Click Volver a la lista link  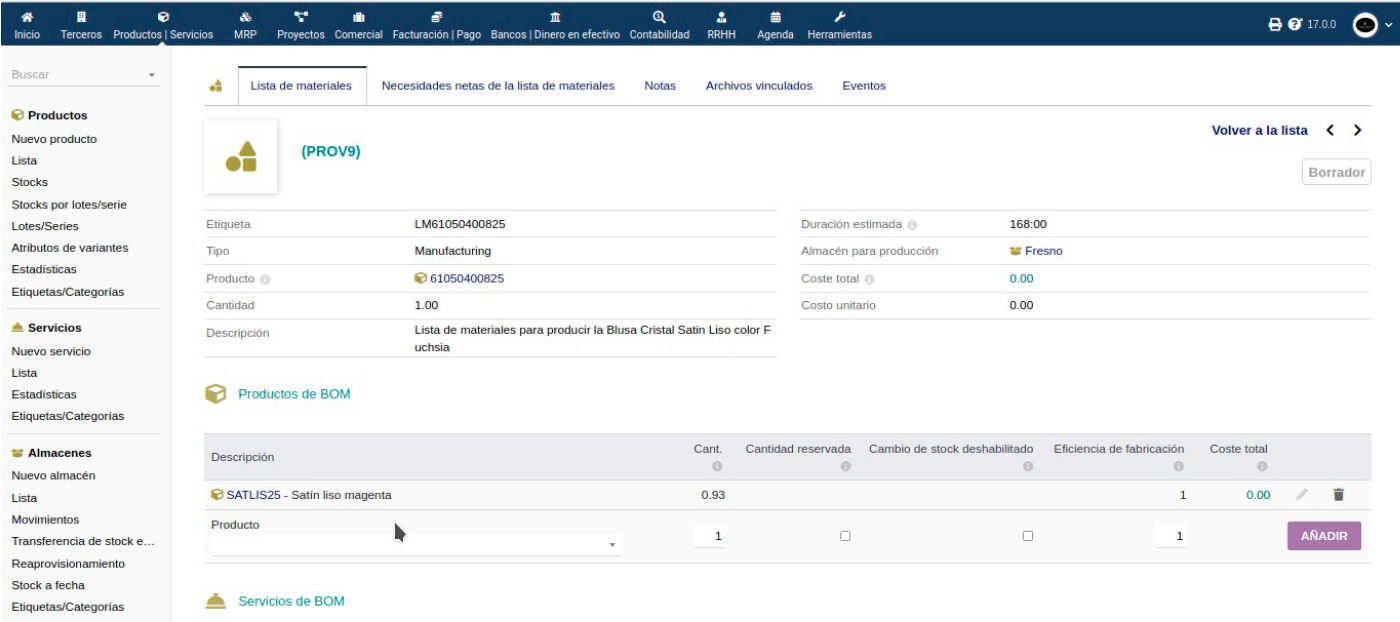click(1259, 130)
